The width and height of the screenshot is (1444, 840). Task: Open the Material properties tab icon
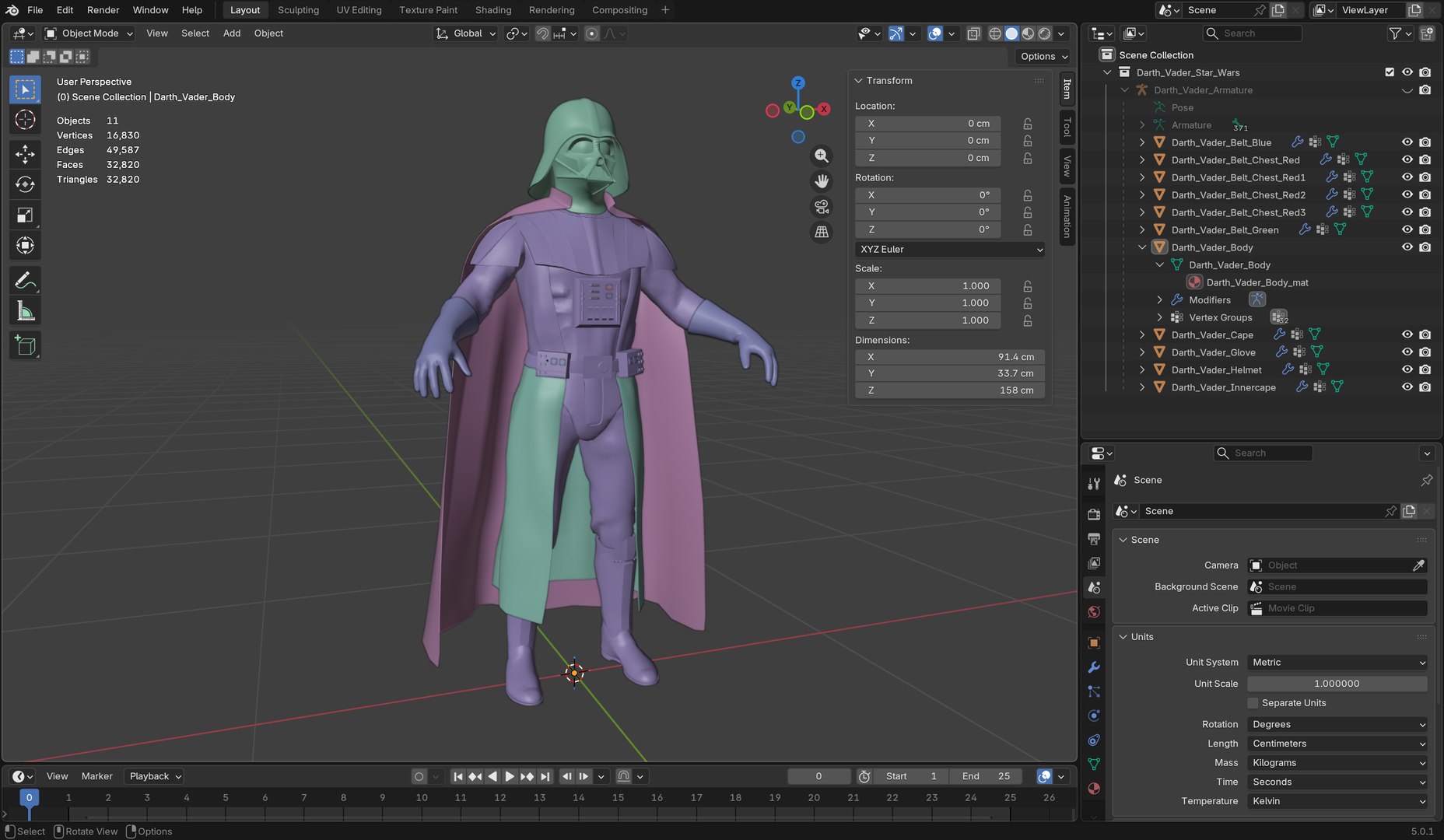tap(1094, 788)
